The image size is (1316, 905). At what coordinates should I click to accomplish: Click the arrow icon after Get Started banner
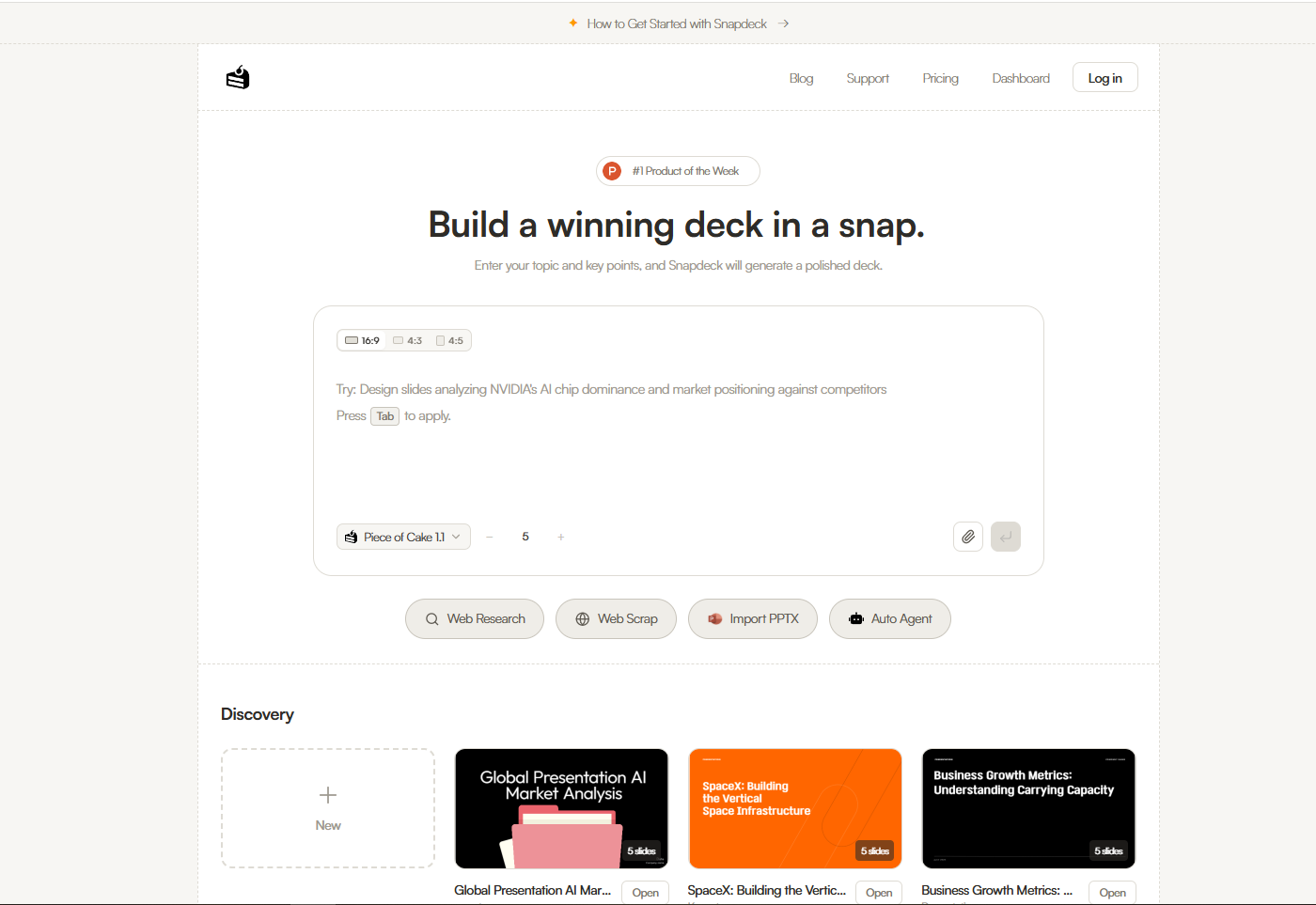[x=783, y=23]
